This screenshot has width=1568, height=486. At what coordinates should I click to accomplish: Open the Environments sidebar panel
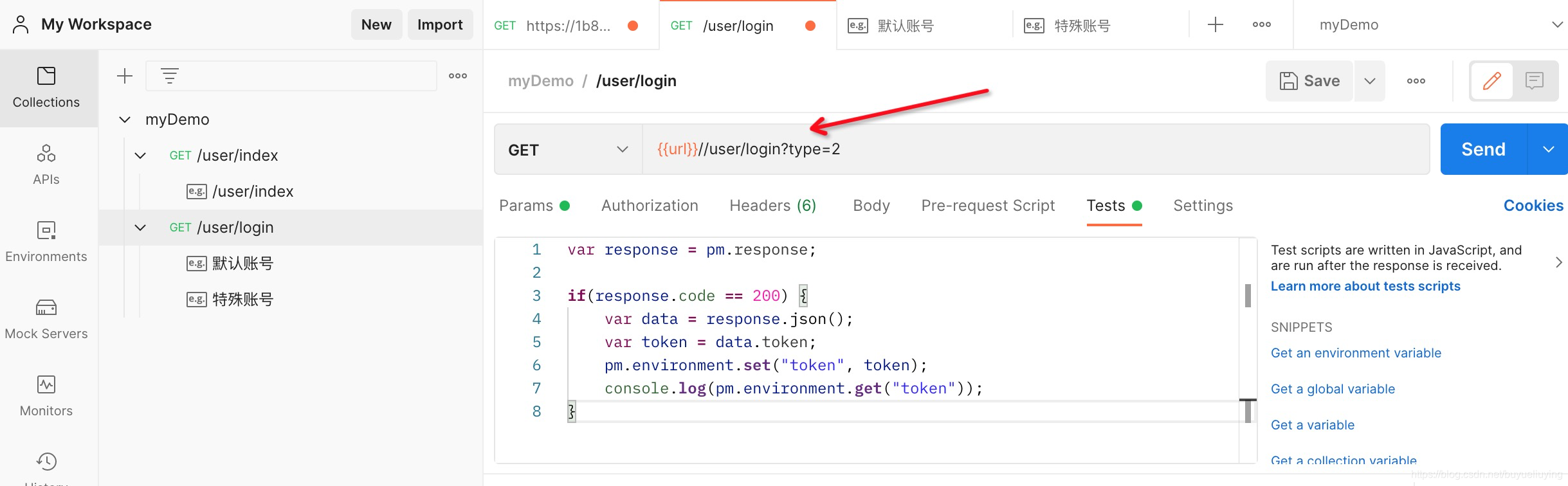point(46,242)
